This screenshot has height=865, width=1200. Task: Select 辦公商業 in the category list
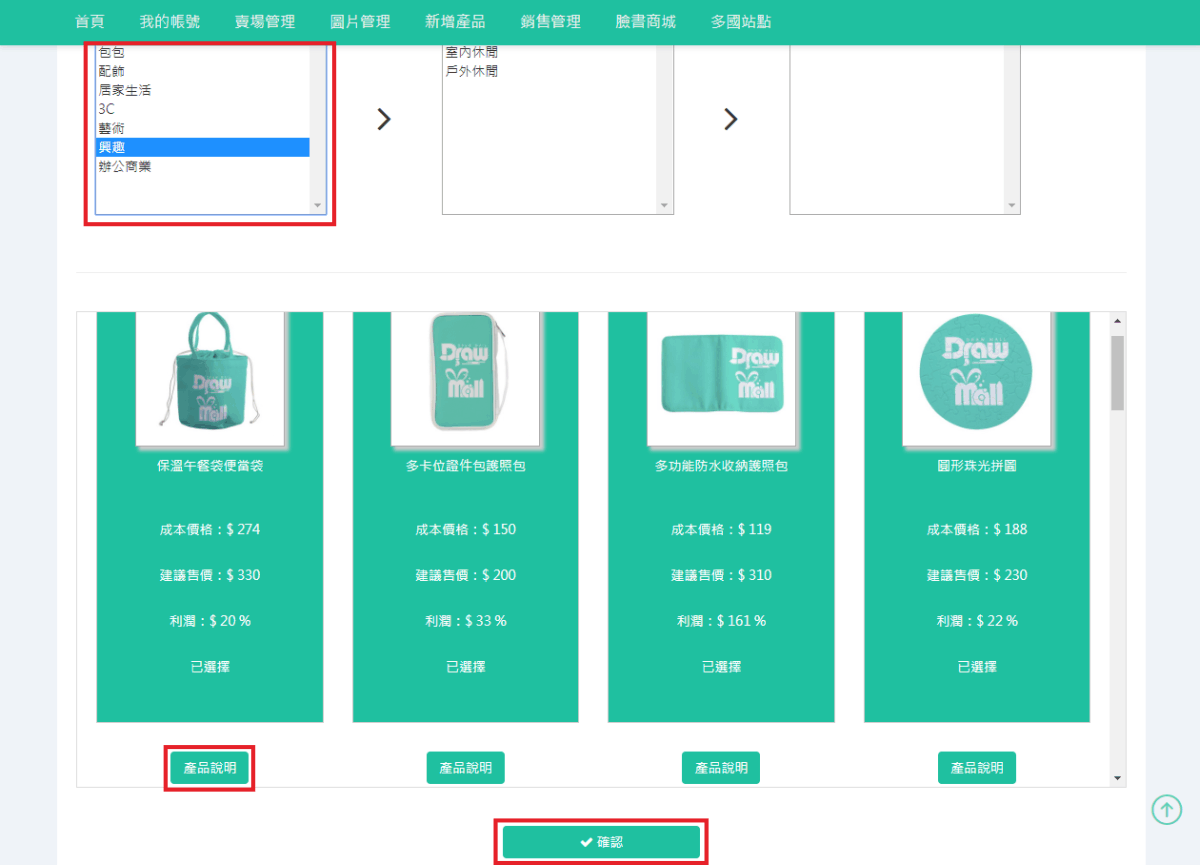(x=125, y=166)
